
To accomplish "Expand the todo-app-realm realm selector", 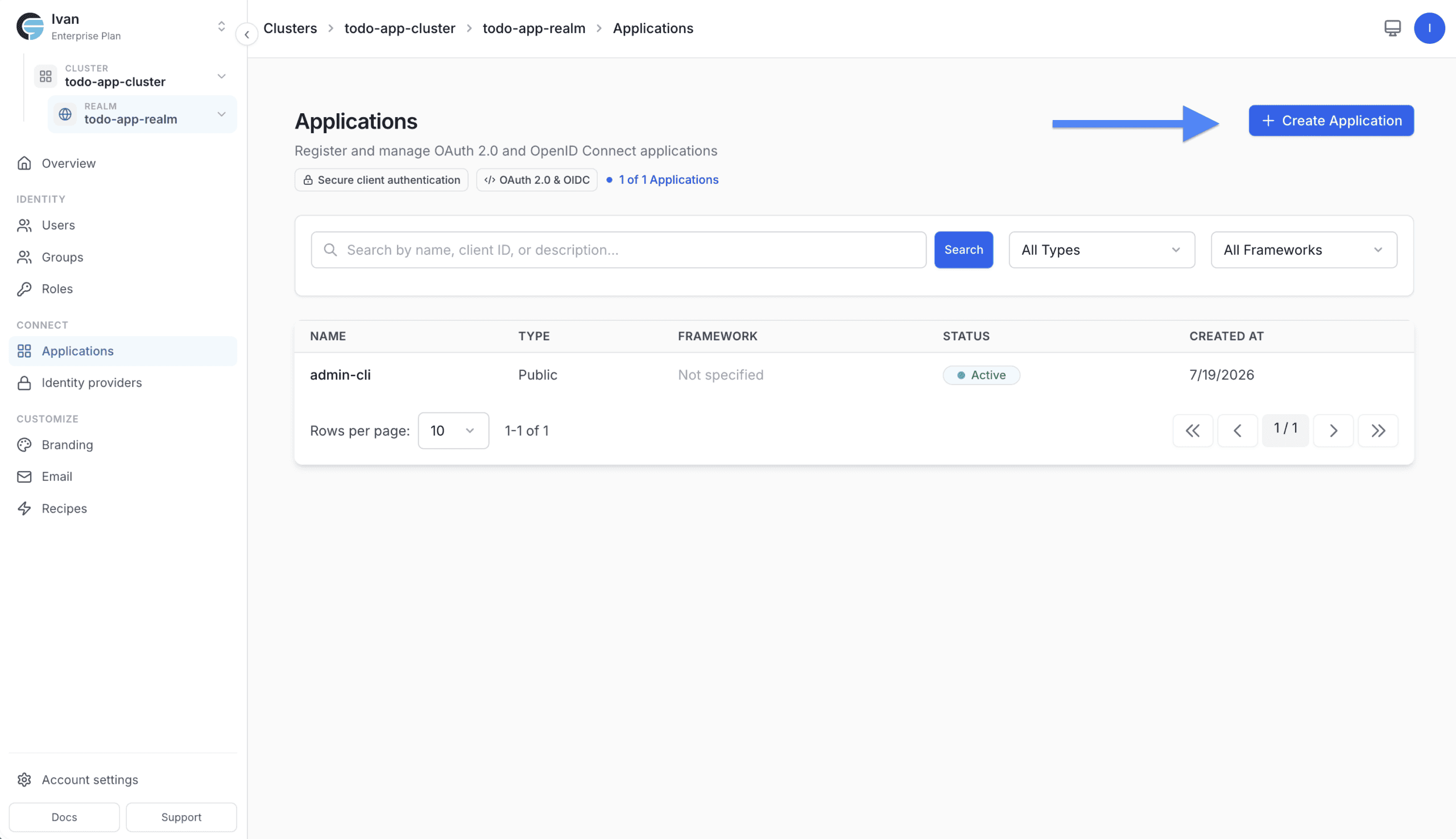I will (x=221, y=114).
